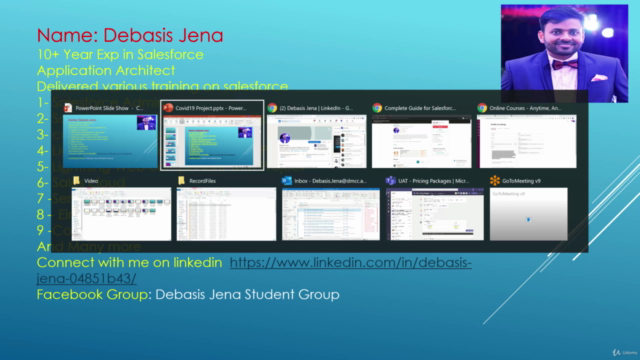Click 'Connect with me on linkedin' text
Screen dimensions: 640x360
pyautogui.click(x=129, y=262)
